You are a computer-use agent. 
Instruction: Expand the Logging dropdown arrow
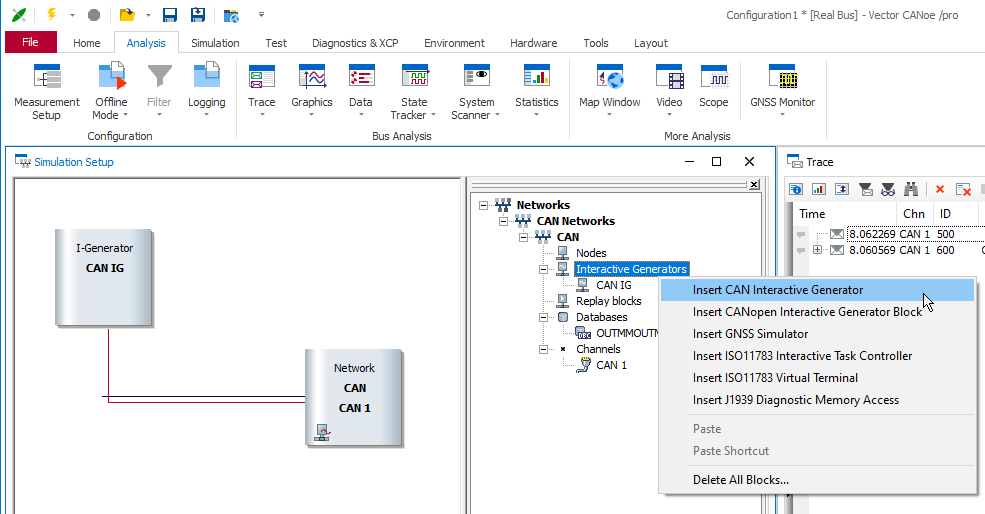click(x=207, y=115)
